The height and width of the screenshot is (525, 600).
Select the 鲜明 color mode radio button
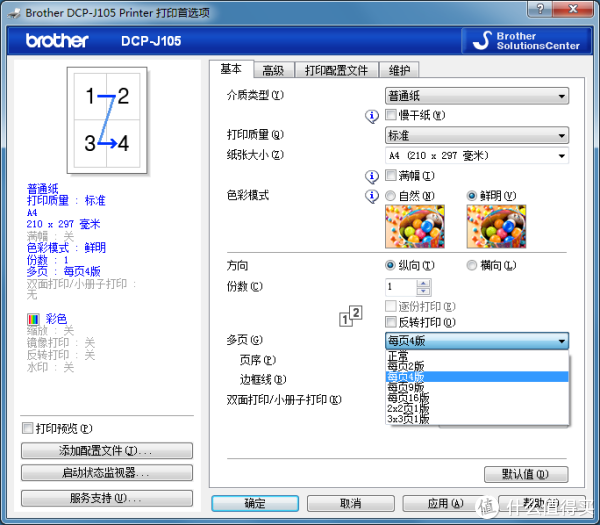[472, 196]
